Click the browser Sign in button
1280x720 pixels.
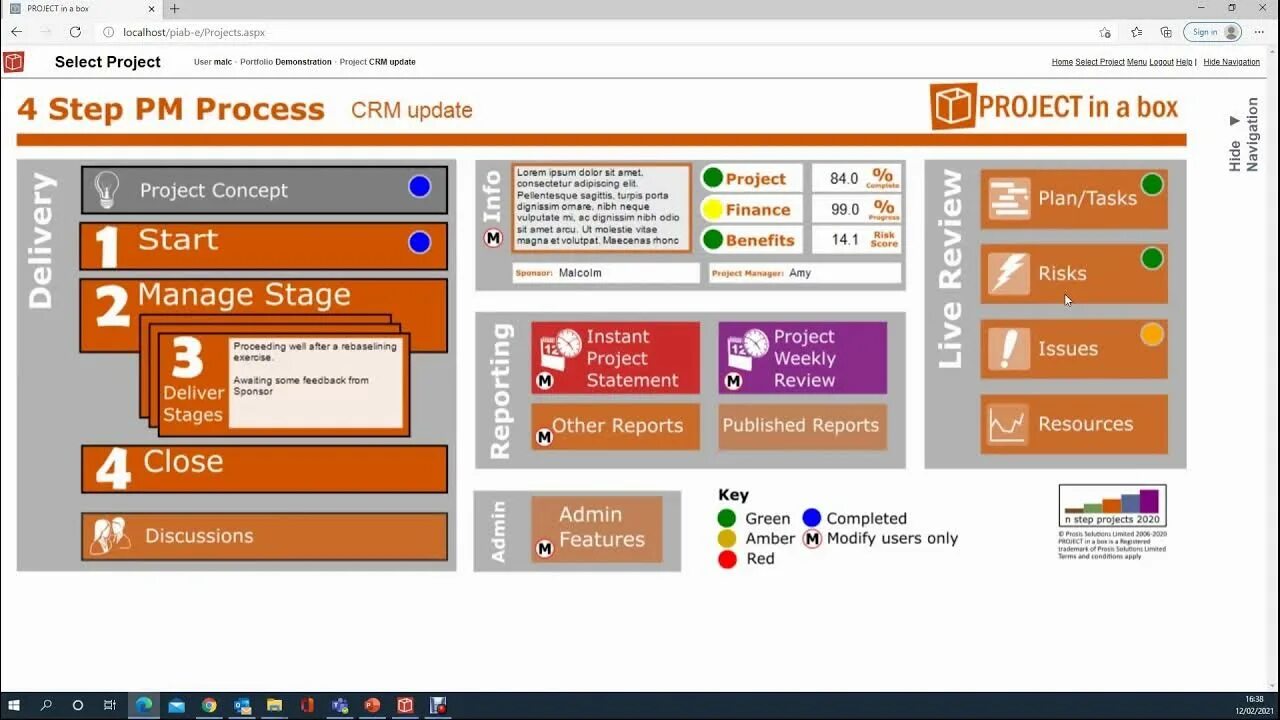click(x=1213, y=32)
